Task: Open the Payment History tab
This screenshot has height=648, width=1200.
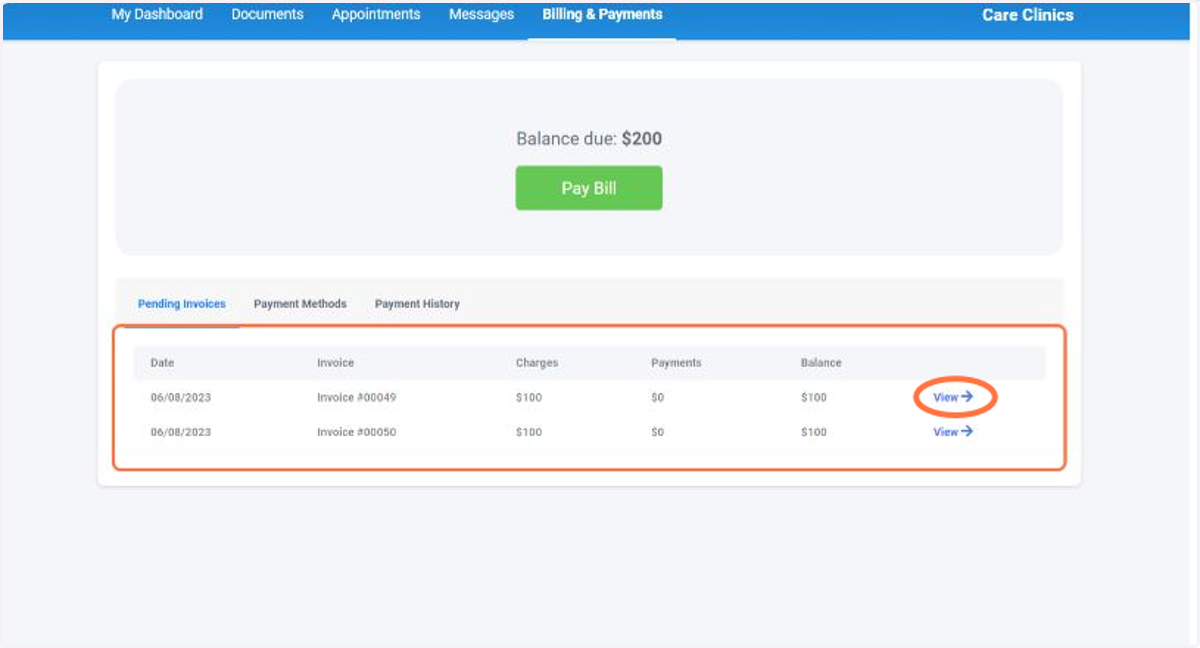Action: click(417, 304)
